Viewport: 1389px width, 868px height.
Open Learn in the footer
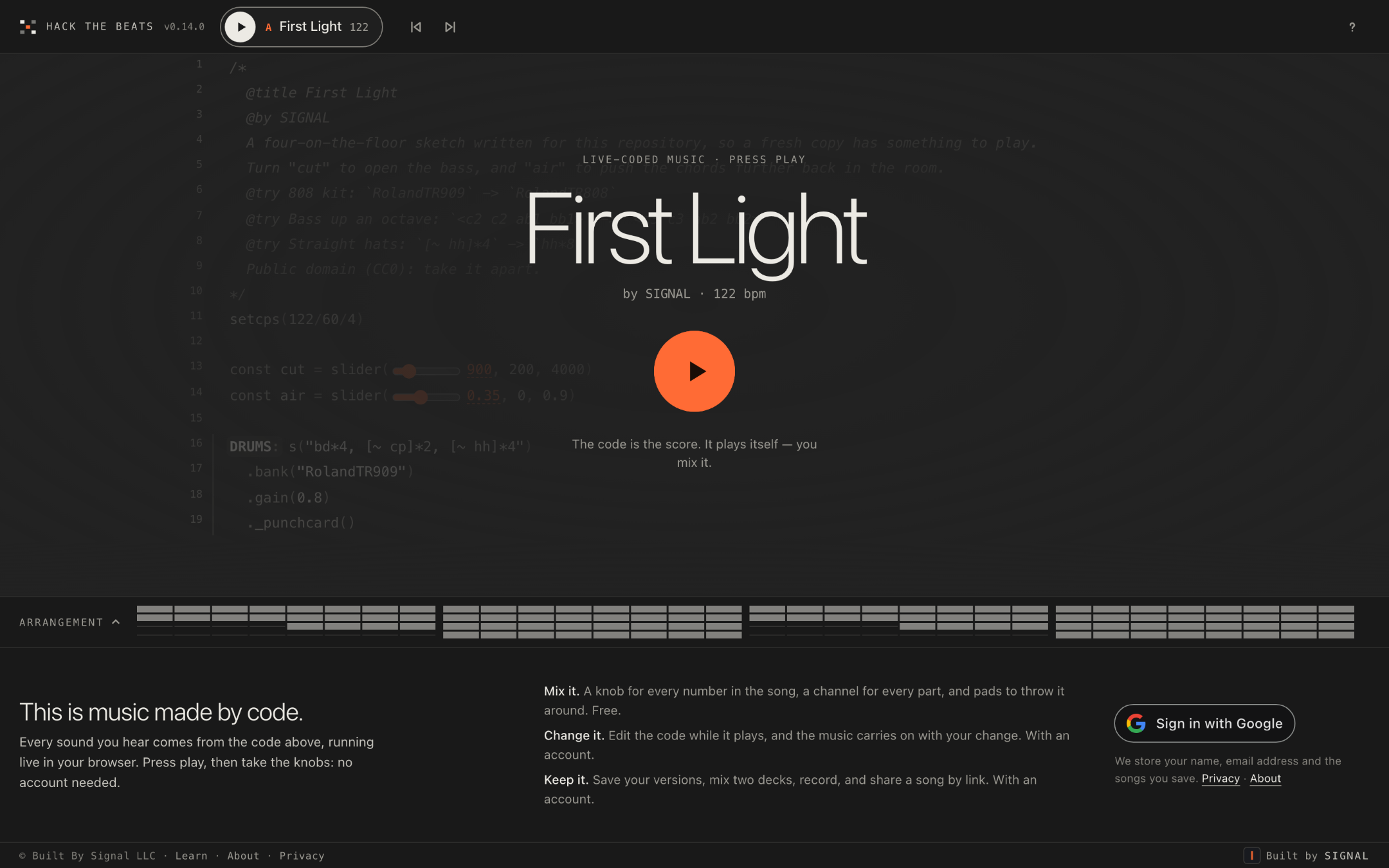pos(192,856)
